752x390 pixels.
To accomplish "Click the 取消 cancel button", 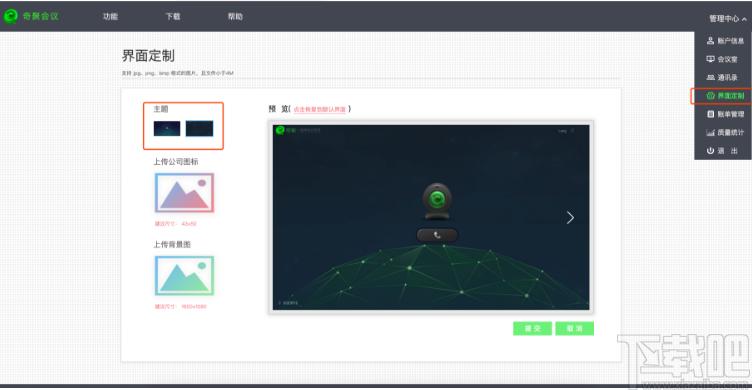I will point(575,328).
